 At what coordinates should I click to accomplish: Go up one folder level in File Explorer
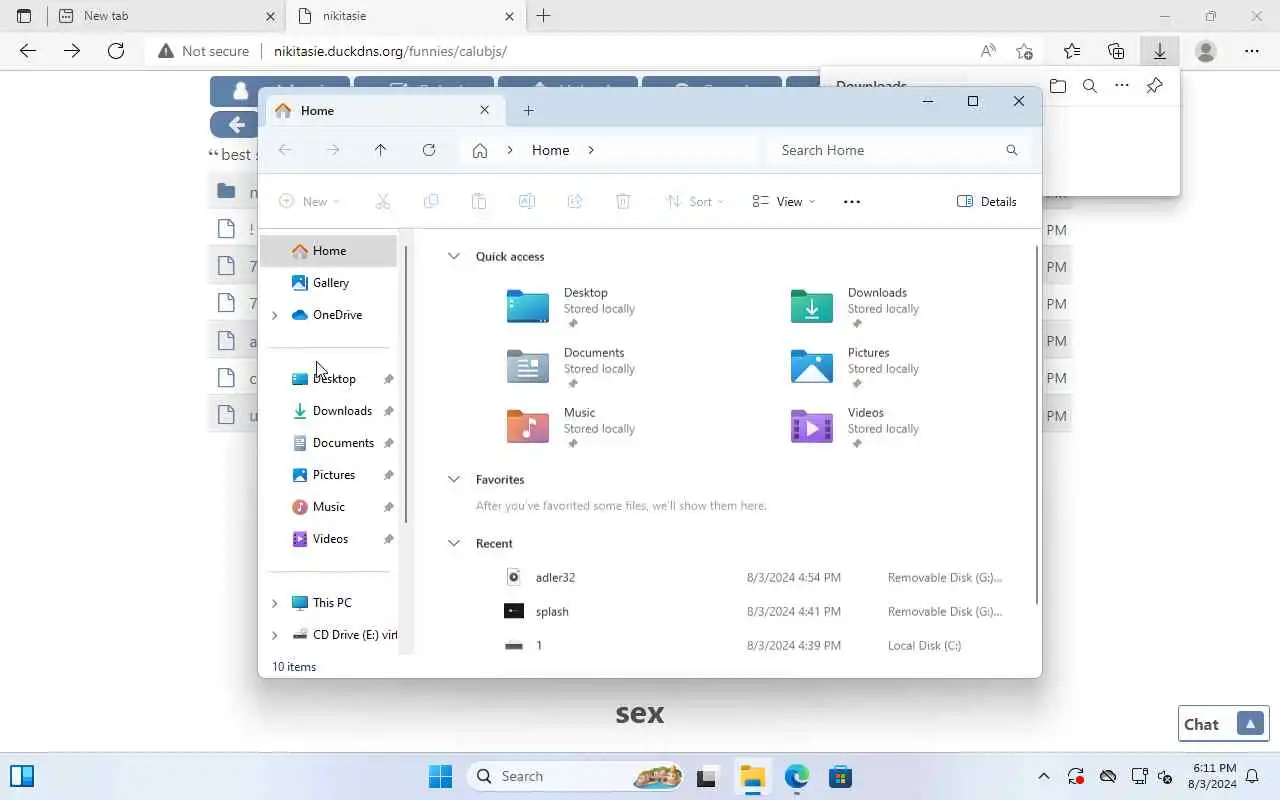[380, 150]
